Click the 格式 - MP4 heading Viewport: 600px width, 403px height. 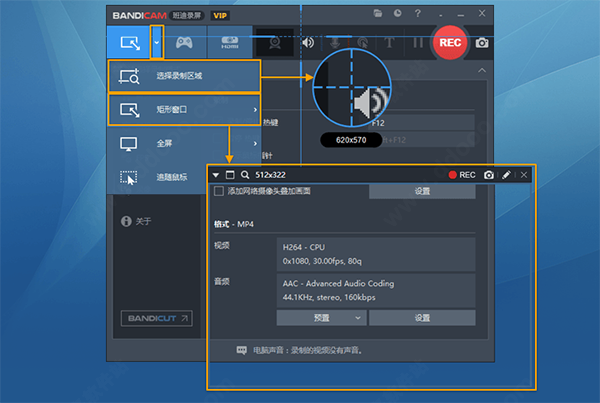tap(233, 224)
